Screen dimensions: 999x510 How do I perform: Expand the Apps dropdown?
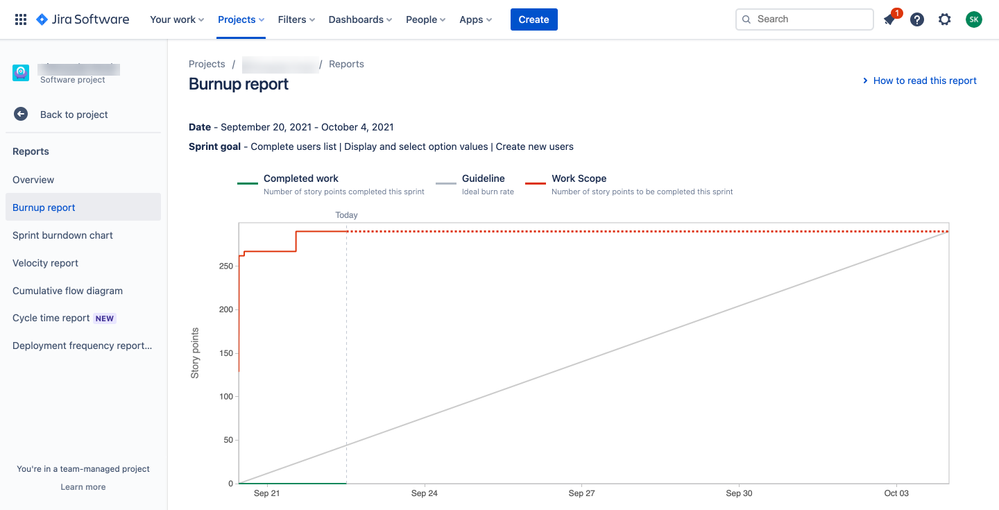coord(475,20)
